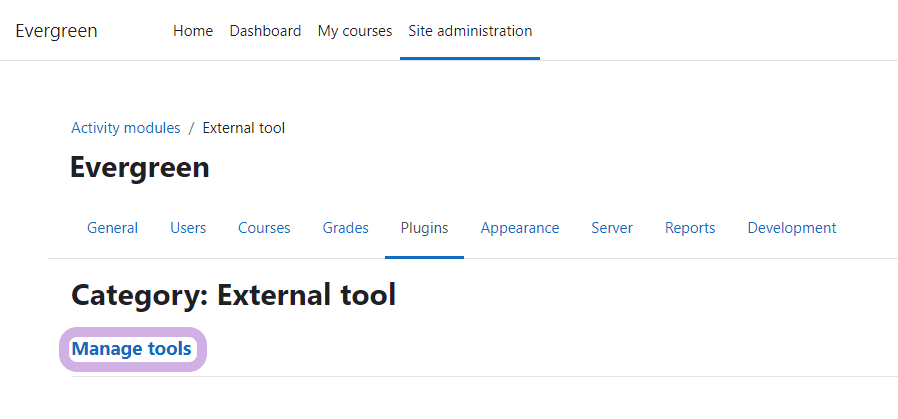
Task: View the Reports tab
Action: (690, 228)
